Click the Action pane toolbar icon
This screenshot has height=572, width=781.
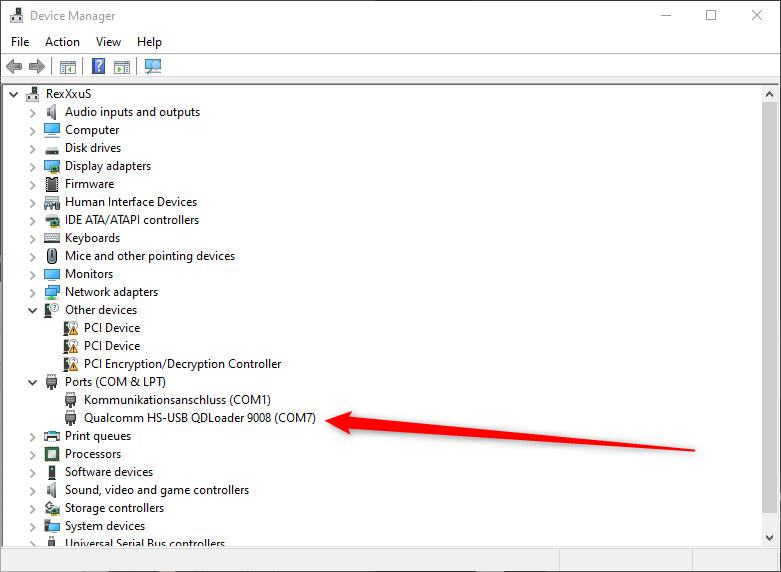(x=122, y=66)
